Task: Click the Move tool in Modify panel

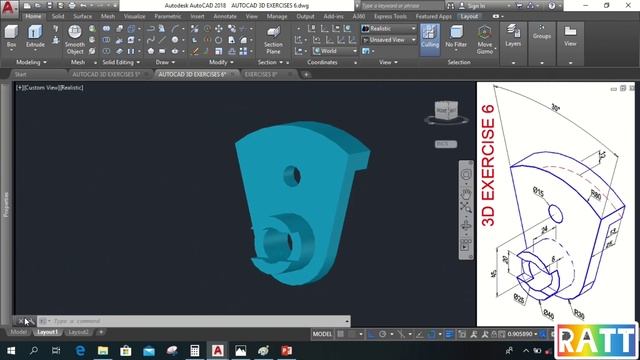Action: 219,29
